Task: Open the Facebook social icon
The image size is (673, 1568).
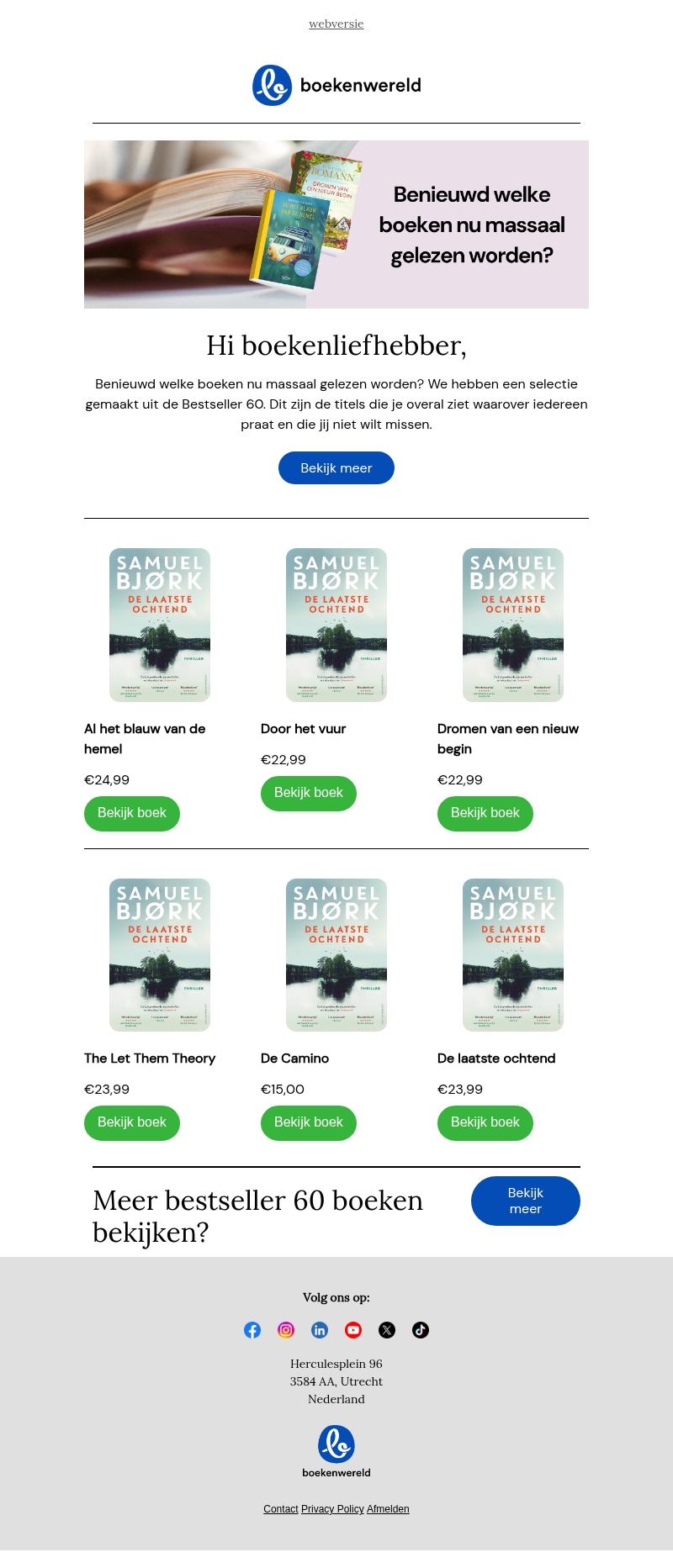Action: coord(252,1330)
